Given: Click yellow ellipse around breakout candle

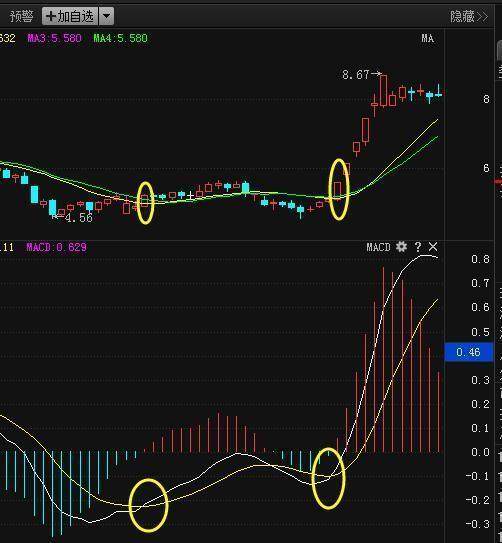Looking at the screenshot, I should point(339,189).
